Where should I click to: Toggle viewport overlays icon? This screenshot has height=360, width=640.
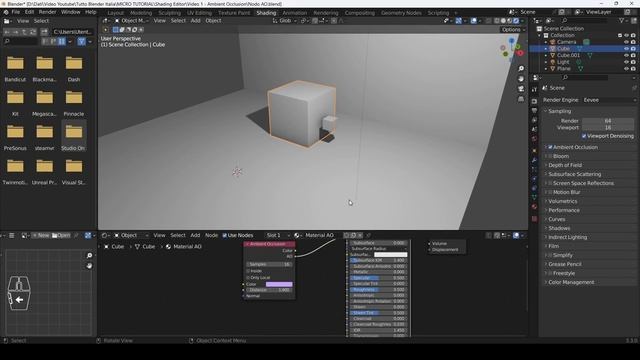point(473,21)
